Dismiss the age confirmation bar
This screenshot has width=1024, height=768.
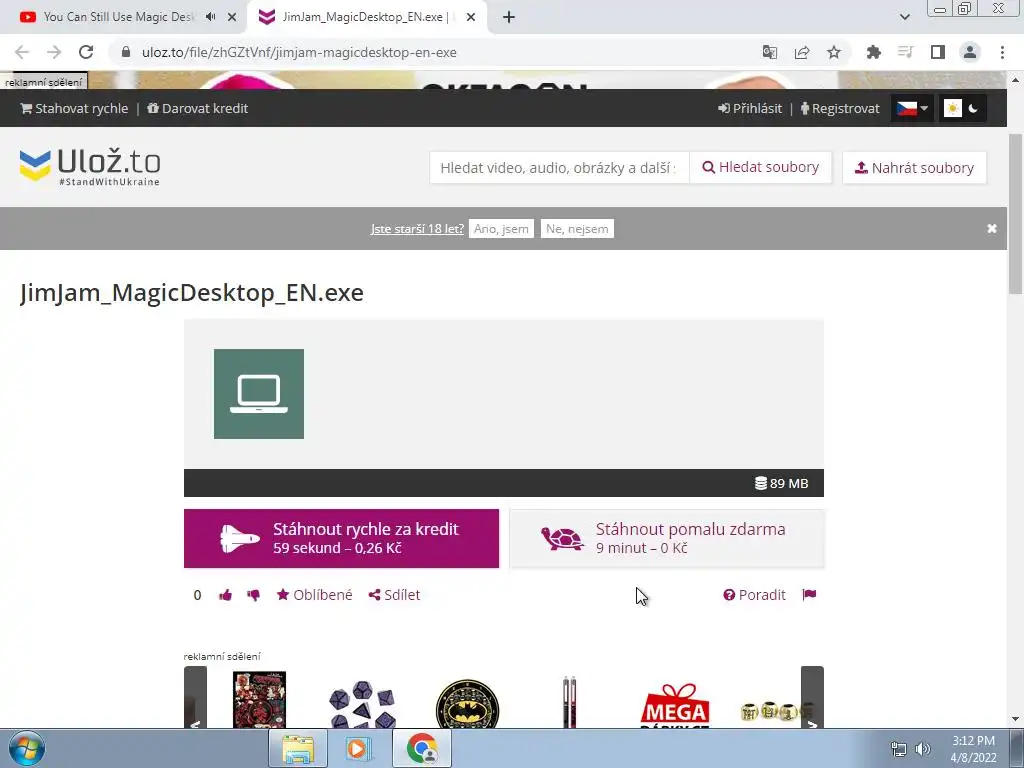[x=991, y=229]
